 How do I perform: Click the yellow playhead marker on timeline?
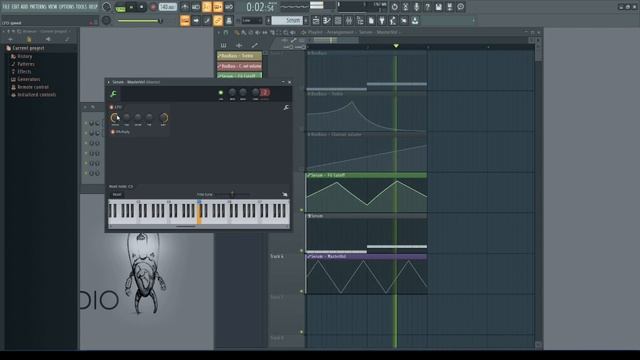tap(396, 46)
